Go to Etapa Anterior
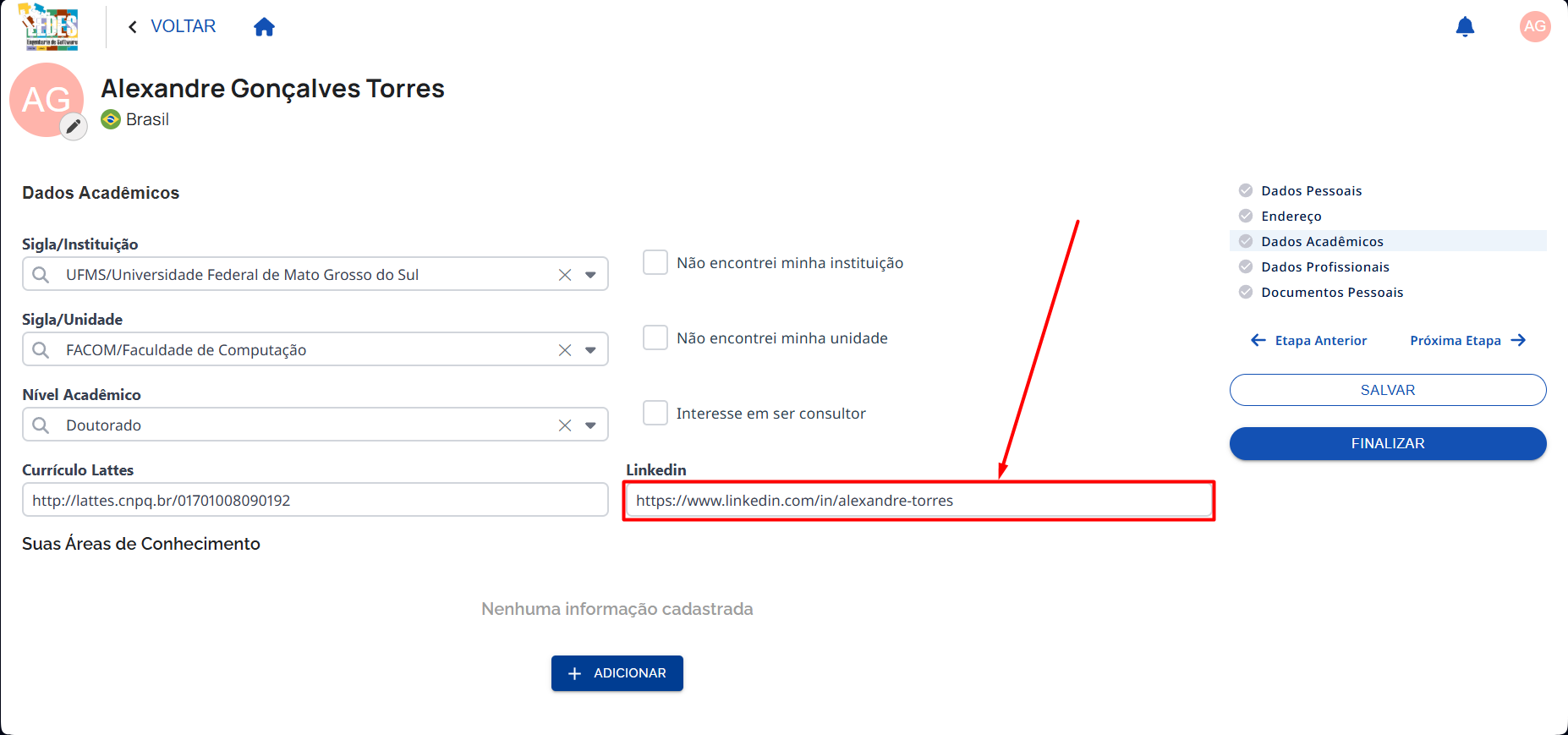 point(1308,340)
